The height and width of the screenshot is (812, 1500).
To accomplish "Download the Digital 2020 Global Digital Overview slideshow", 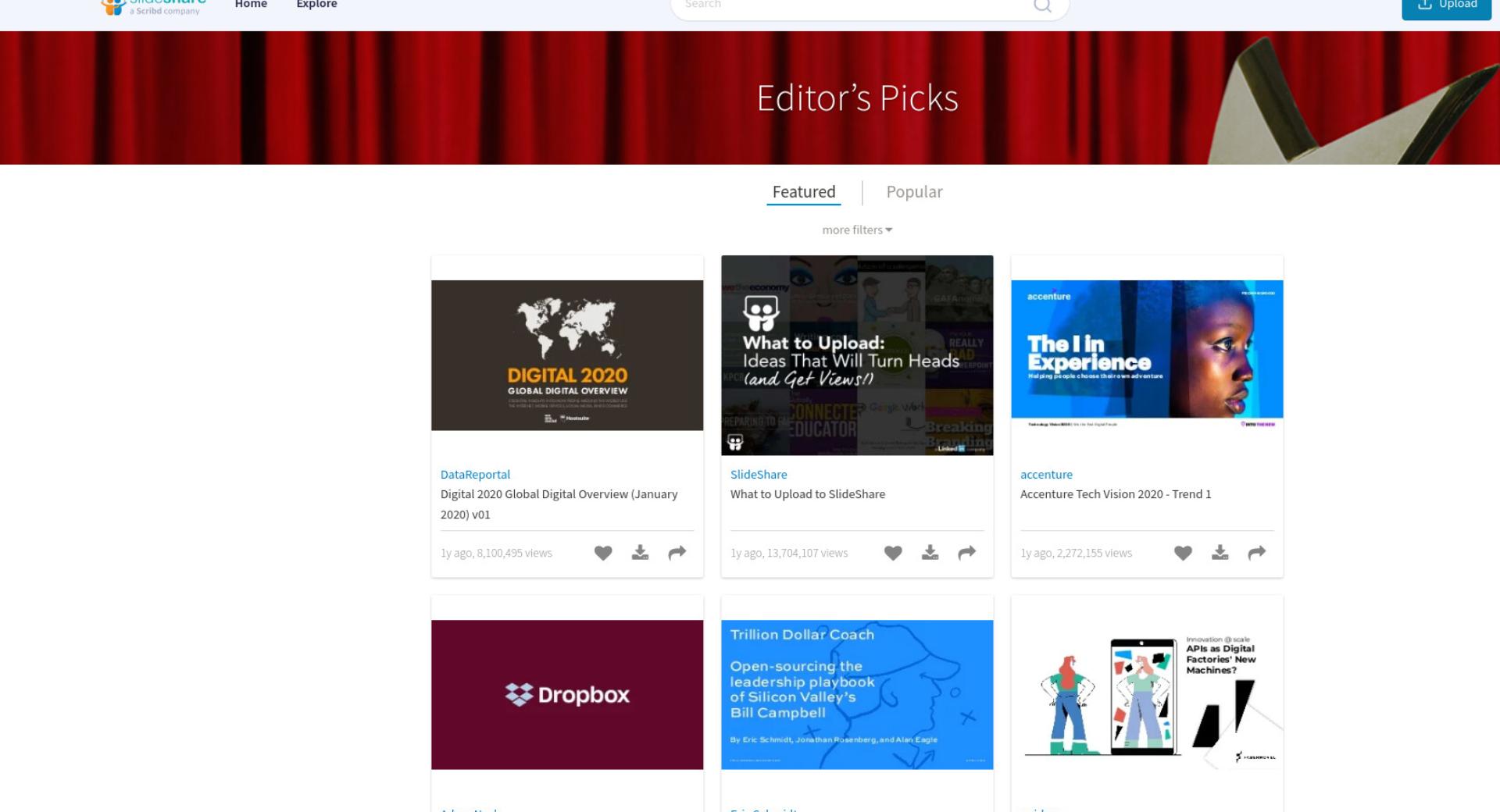I will pos(640,553).
